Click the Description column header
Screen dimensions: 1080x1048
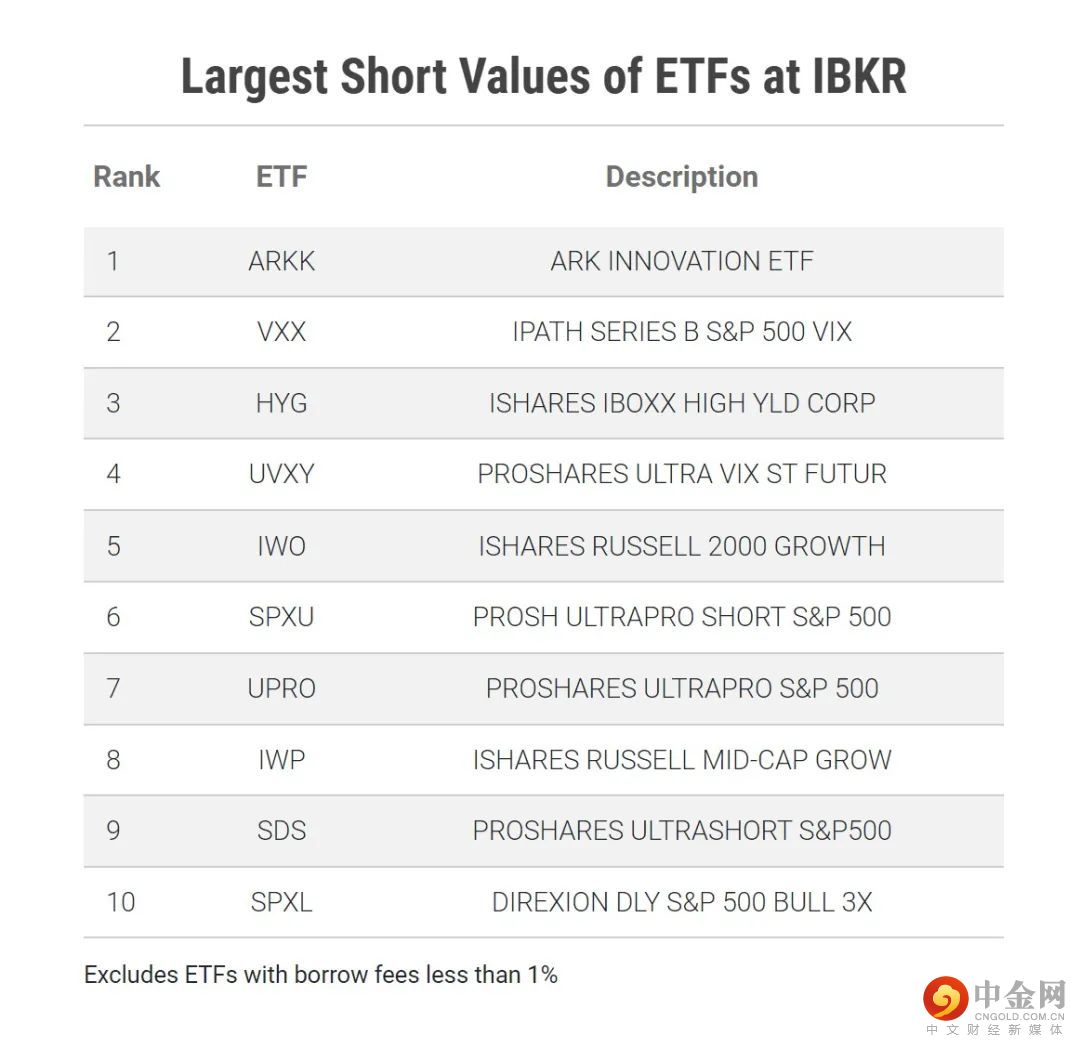[681, 177]
